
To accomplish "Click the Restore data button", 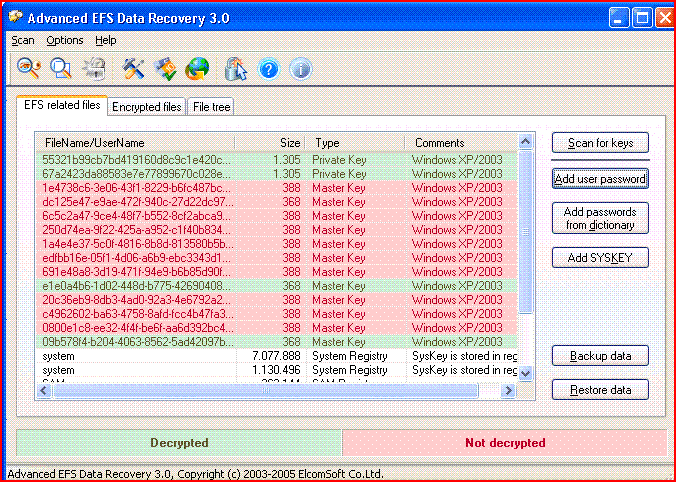I will coord(600,390).
